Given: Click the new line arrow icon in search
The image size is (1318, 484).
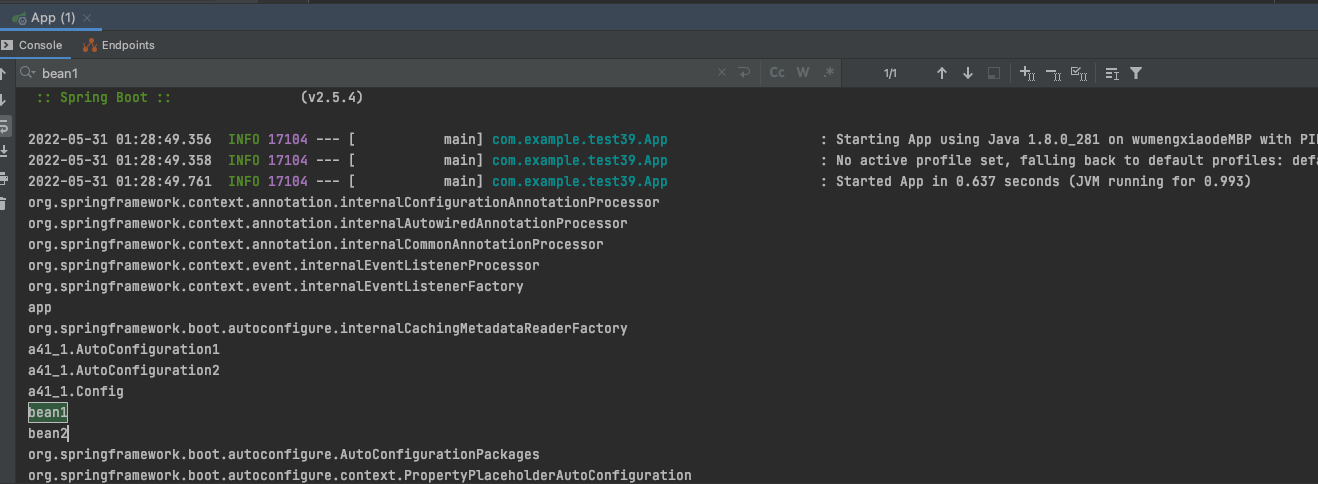Looking at the screenshot, I should click(x=744, y=73).
